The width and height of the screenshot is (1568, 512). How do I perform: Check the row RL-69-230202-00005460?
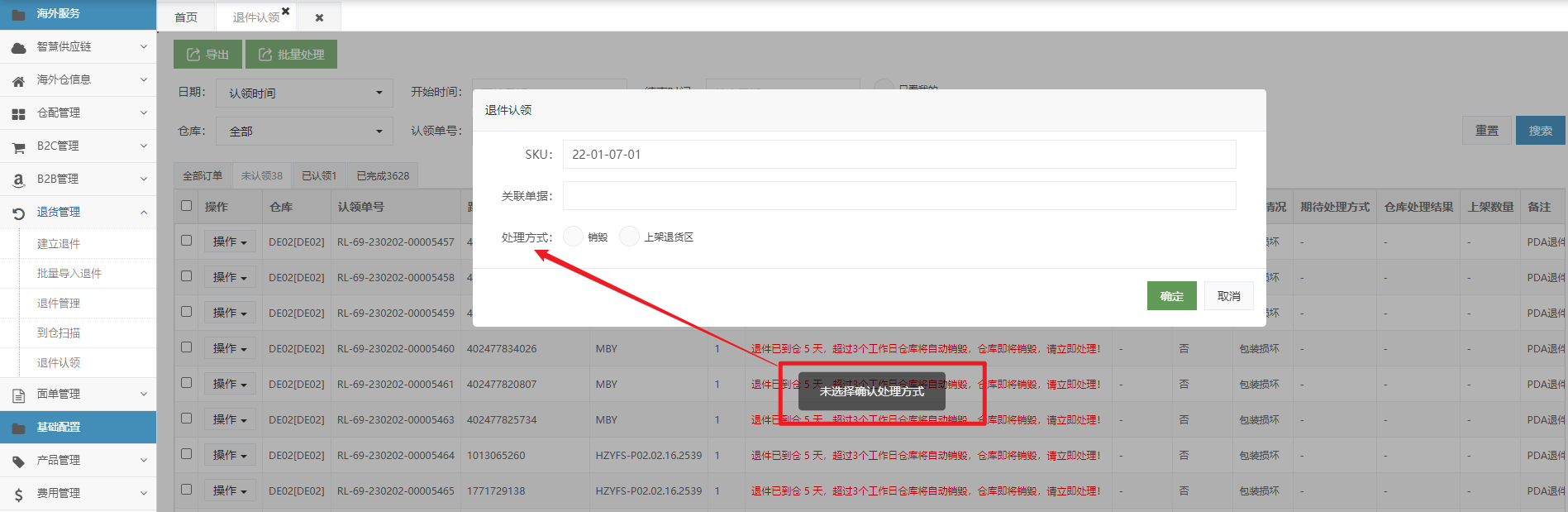(x=186, y=347)
